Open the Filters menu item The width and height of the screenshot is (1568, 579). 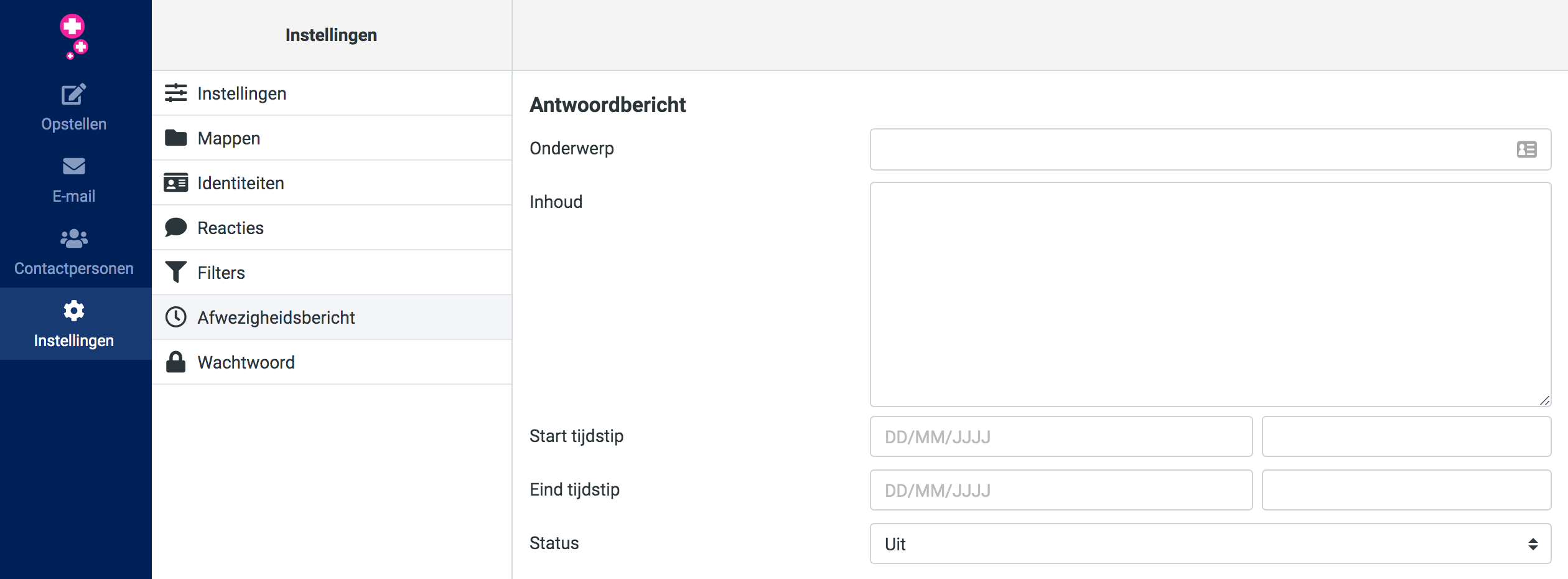coord(332,272)
